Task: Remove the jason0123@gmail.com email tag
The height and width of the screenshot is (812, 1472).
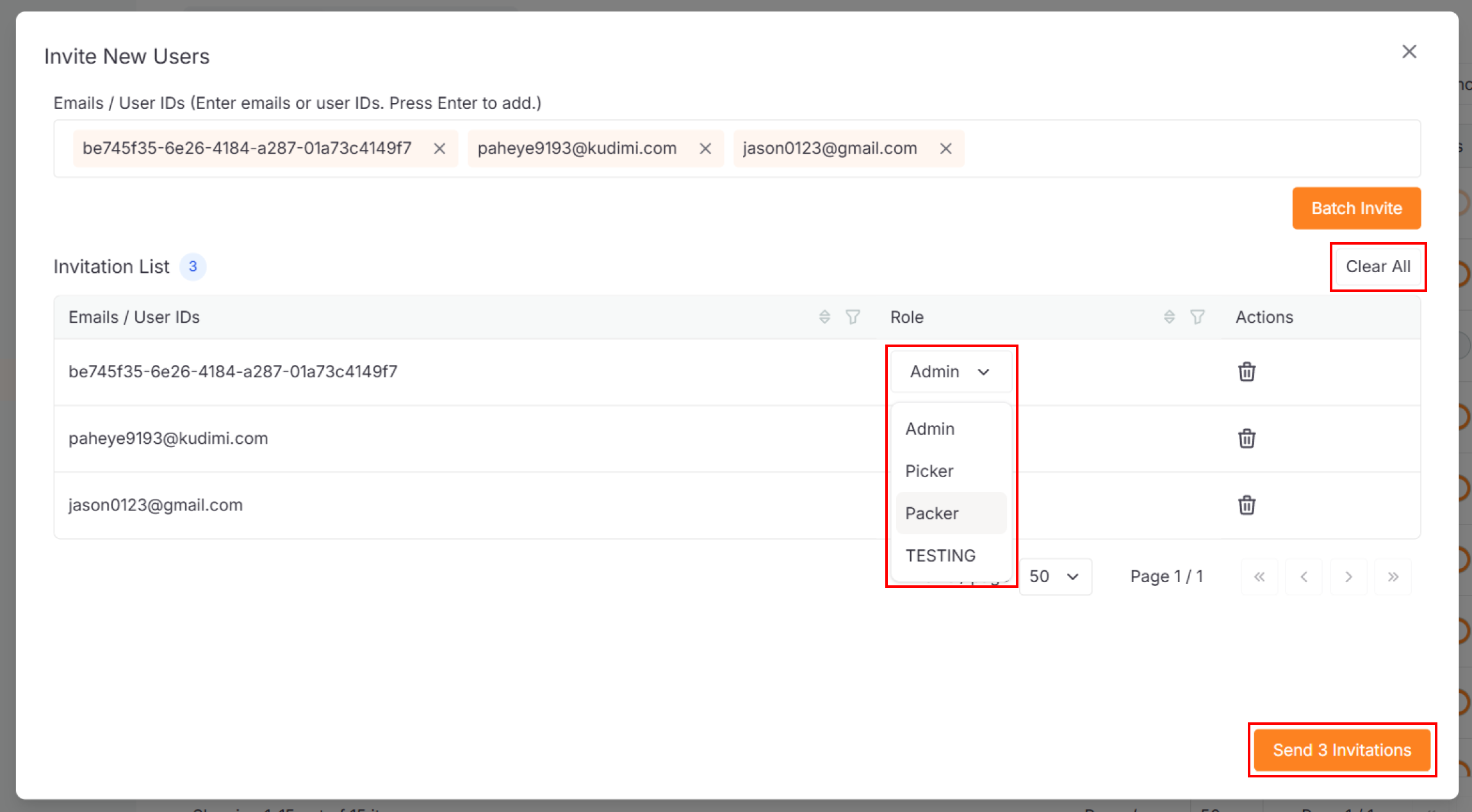Action: (x=945, y=149)
